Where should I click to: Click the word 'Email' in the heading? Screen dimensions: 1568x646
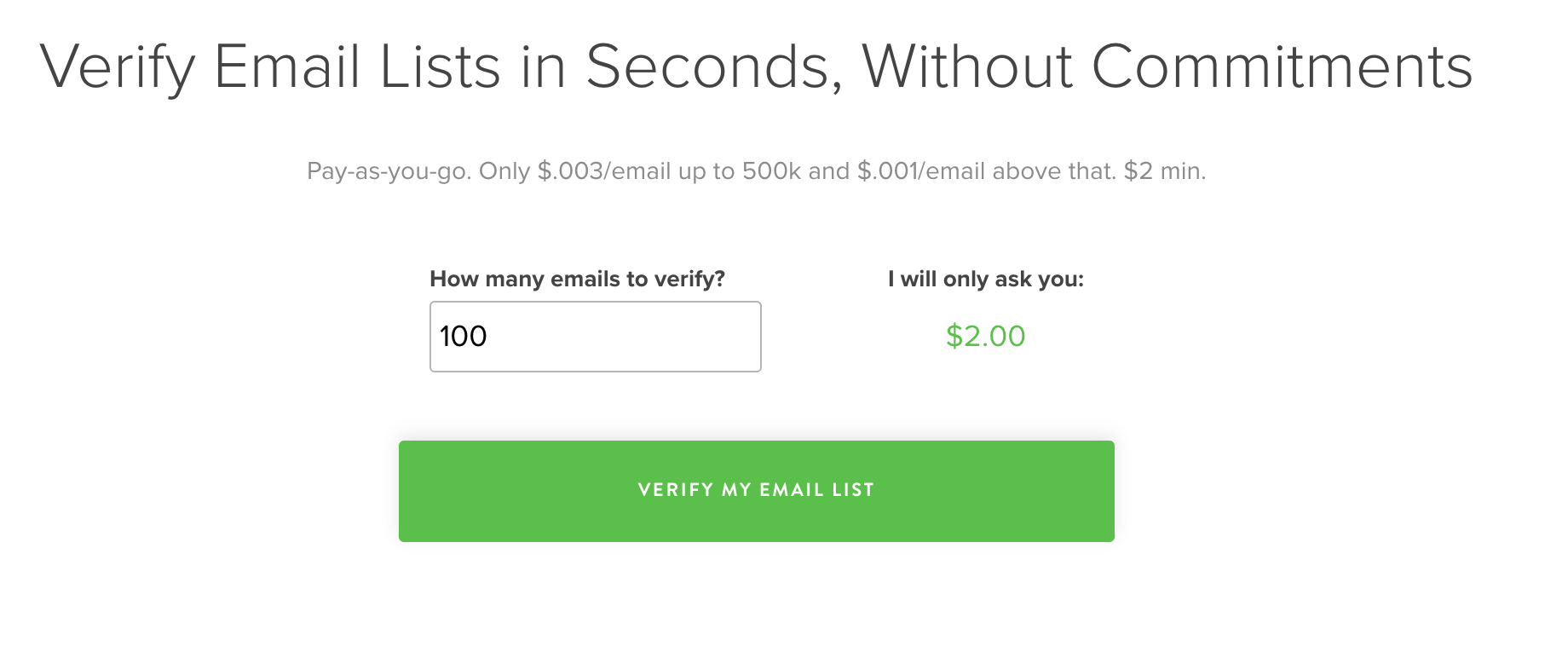click(287, 66)
